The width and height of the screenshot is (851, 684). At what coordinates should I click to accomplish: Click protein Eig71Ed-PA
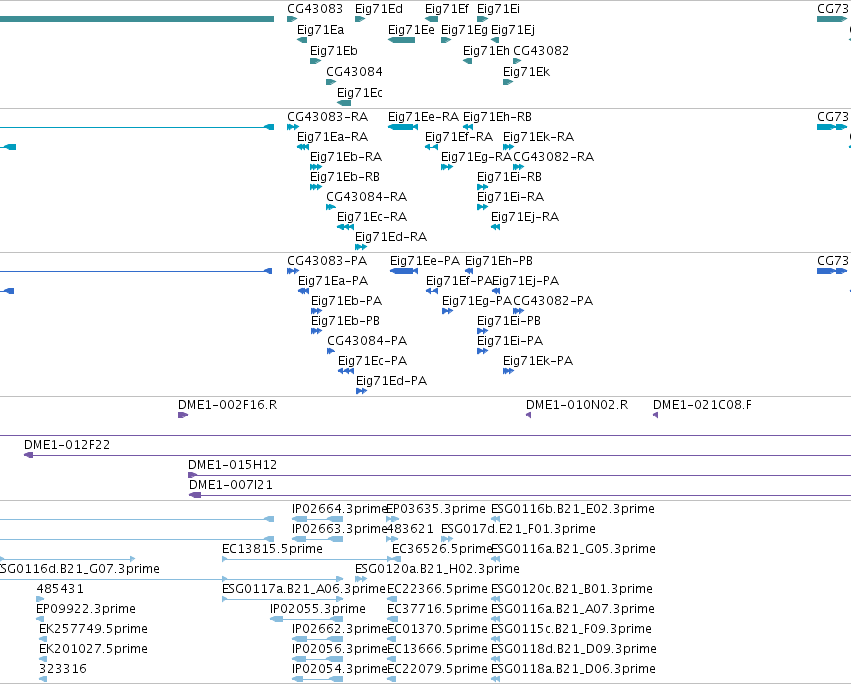pos(391,381)
